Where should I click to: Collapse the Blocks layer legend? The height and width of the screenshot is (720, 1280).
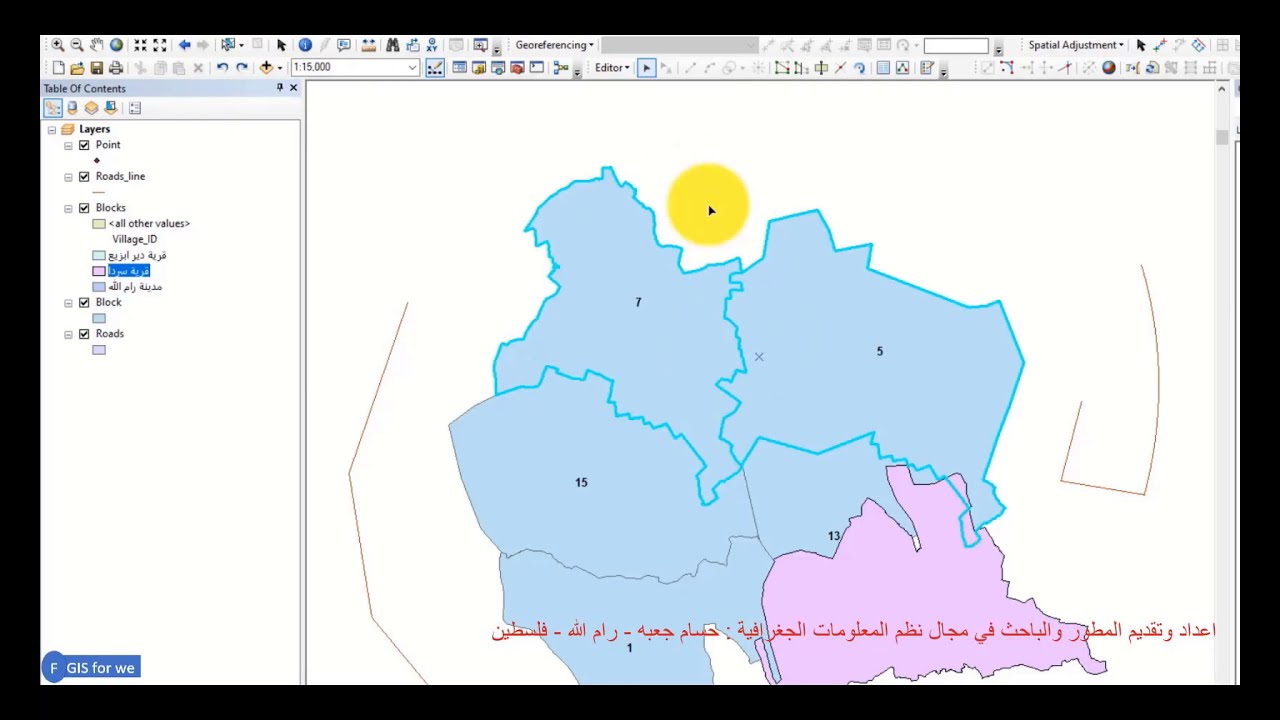click(68, 208)
